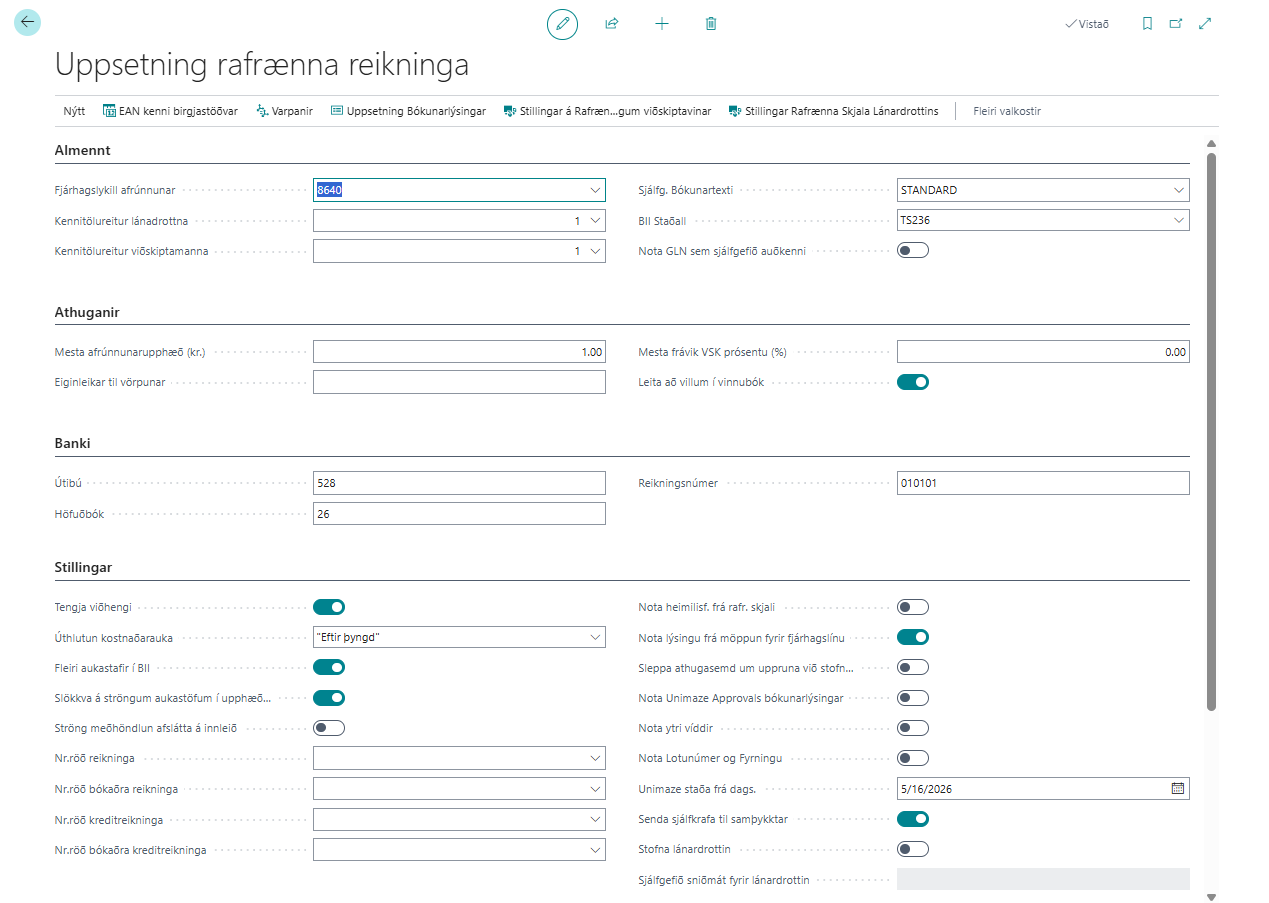Expand the Fjárhagslykill afrúnnunar dropdown
This screenshot has width=1269, height=903.
[595, 190]
